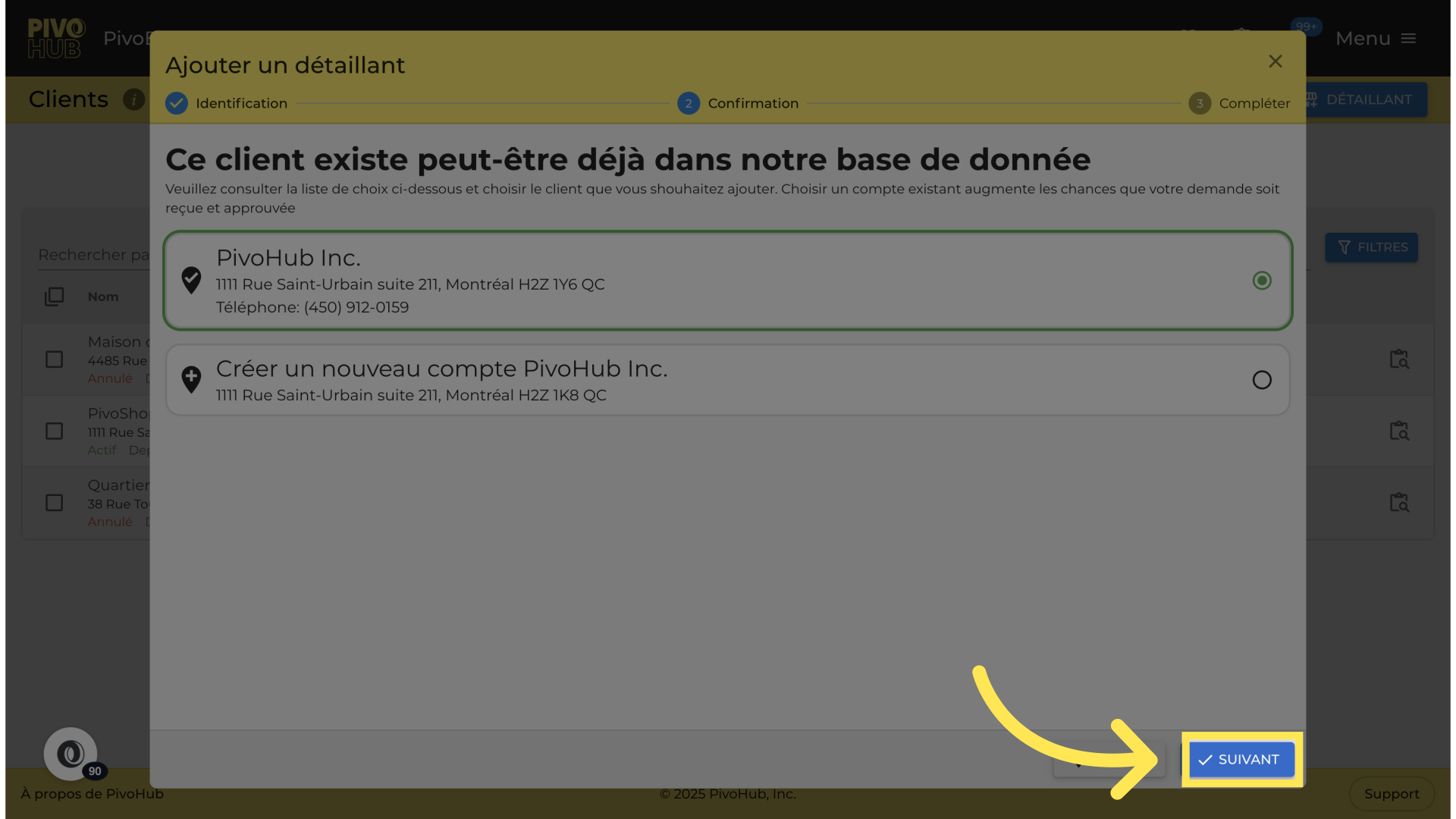Viewport: 1456px width, 819px height.
Task: Select the existing PivoHub Inc. radio option
Action: click(1262, 281)
